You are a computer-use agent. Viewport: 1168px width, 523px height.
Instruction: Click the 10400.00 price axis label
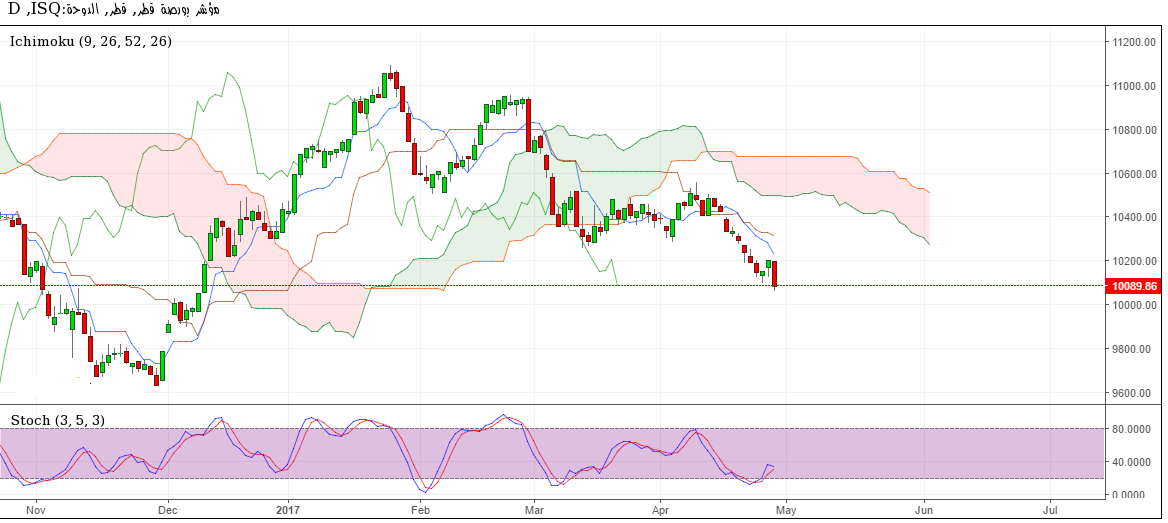pos(1132,218)
